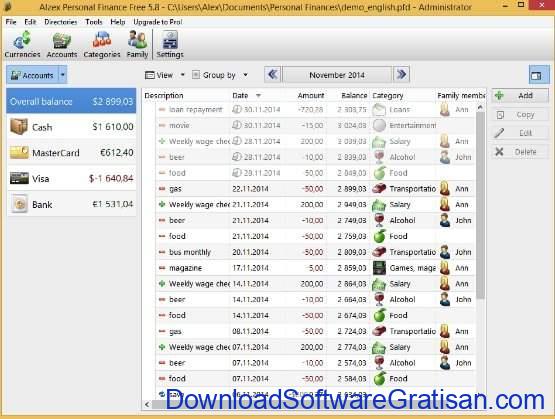
Task: Click the Add transaction button
Action: [520, 96]
